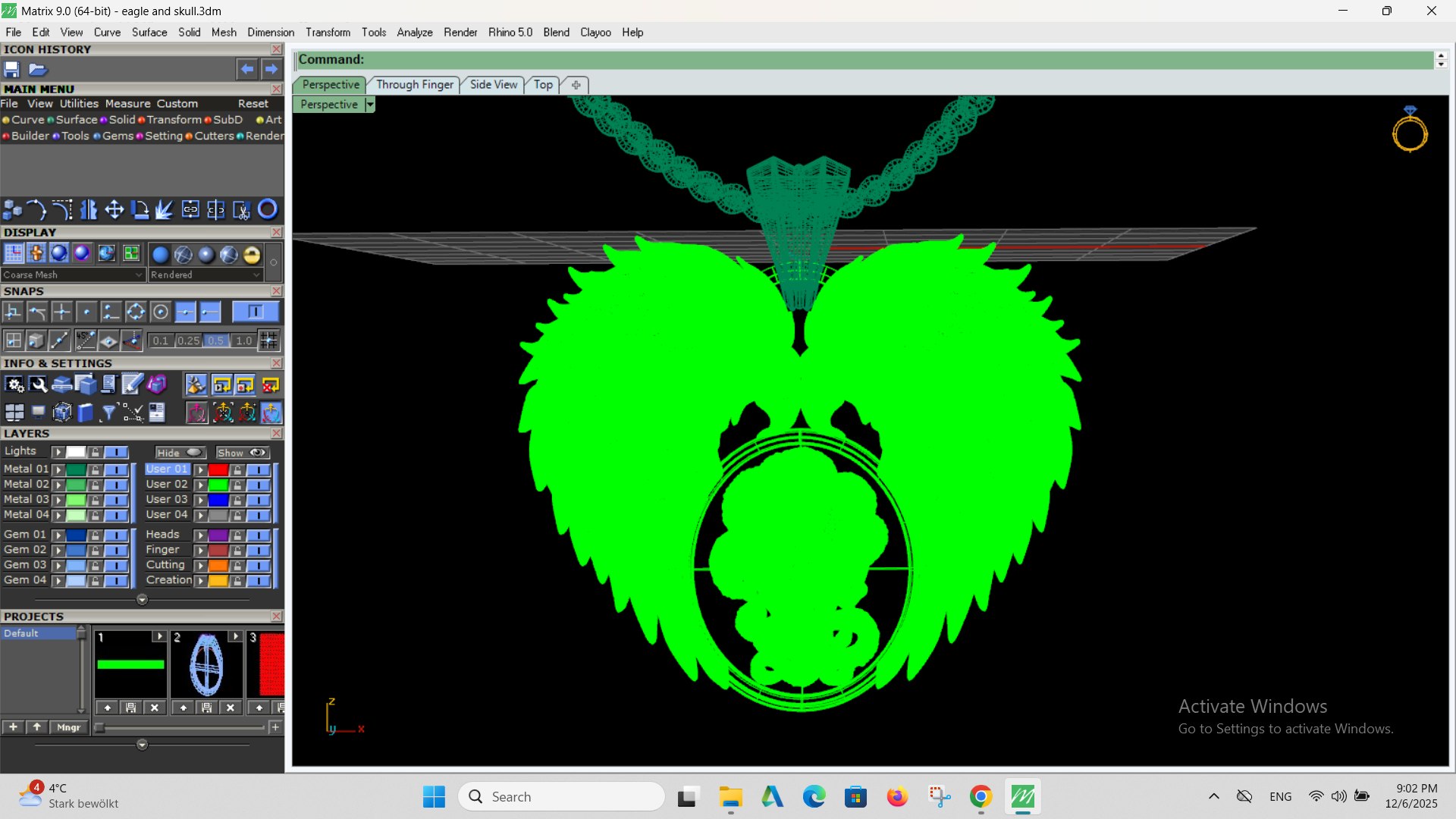Click Reset in the Main Menu
This screenshot has height=819, width=1456.
(x=253, y=103)
